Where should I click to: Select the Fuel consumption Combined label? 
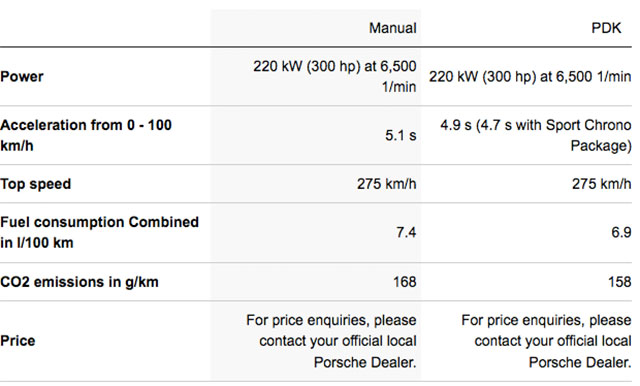pyautogui.click(x=100, y=232)
